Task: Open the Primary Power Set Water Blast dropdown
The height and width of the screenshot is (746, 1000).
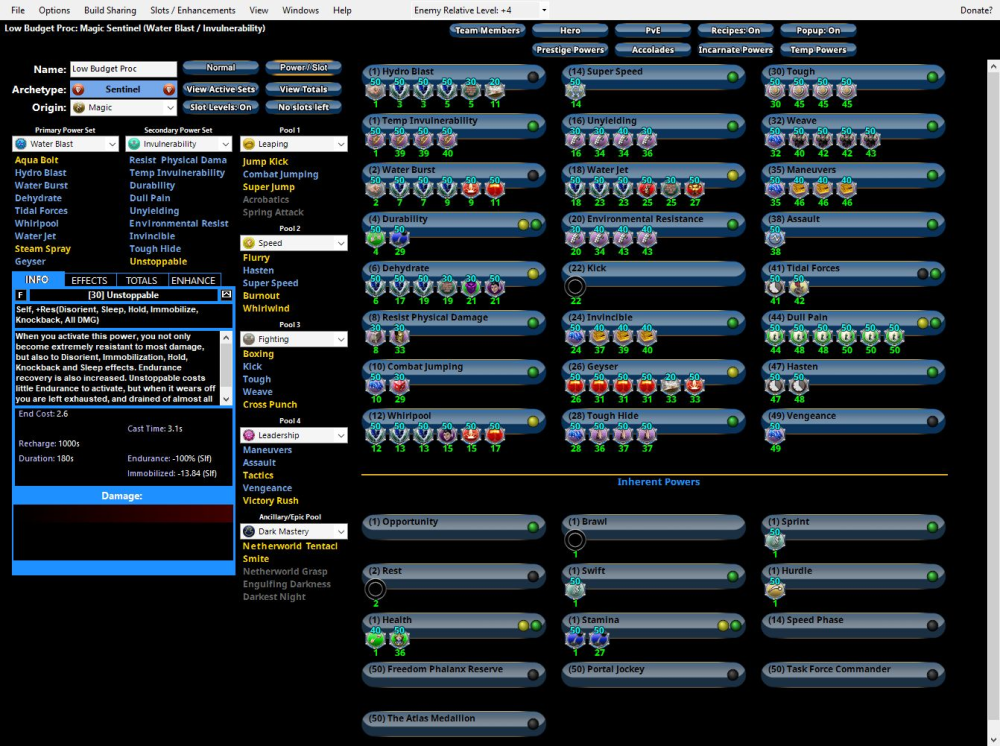Action: pyautogui.click(x=66, y=144)
